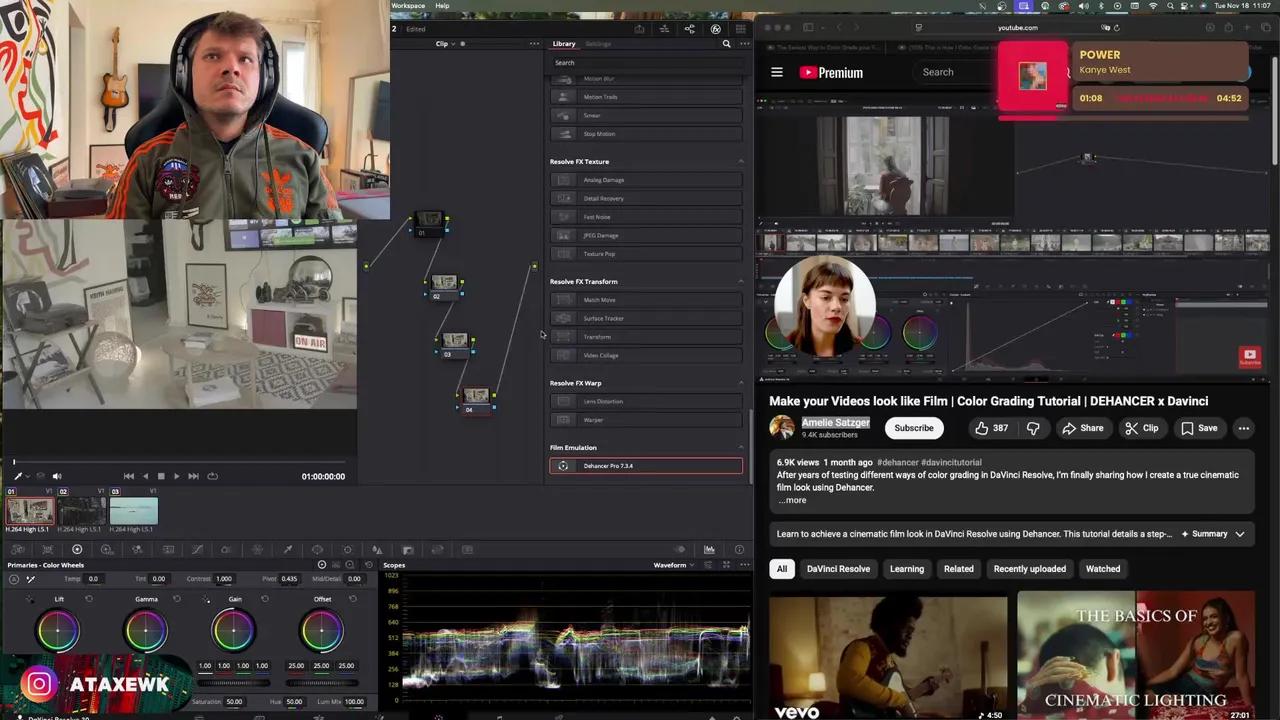Select the Learning filter chip
1280x720 pixels.
pyautogui.click(x=907, y=569)
